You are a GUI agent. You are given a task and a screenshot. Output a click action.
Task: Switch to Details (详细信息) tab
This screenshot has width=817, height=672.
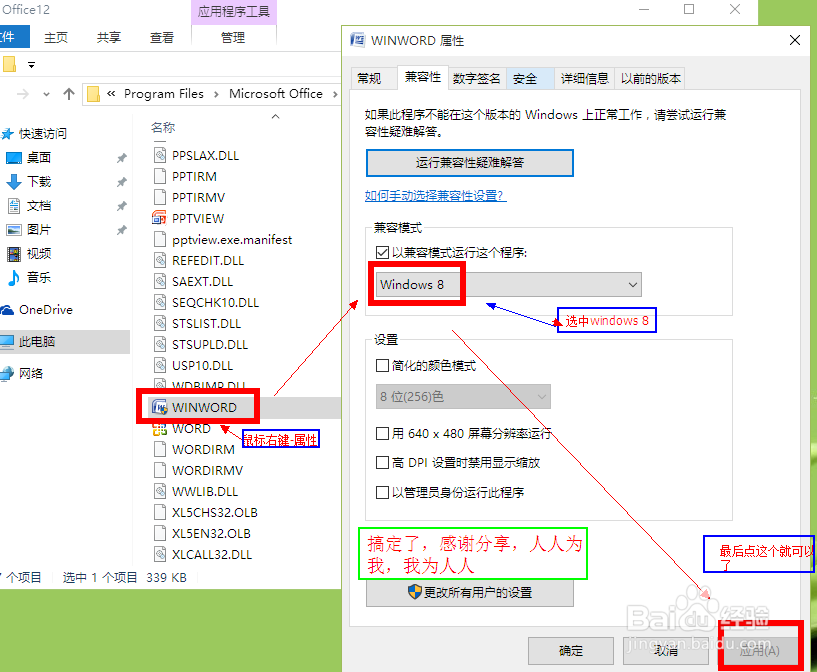584,79
